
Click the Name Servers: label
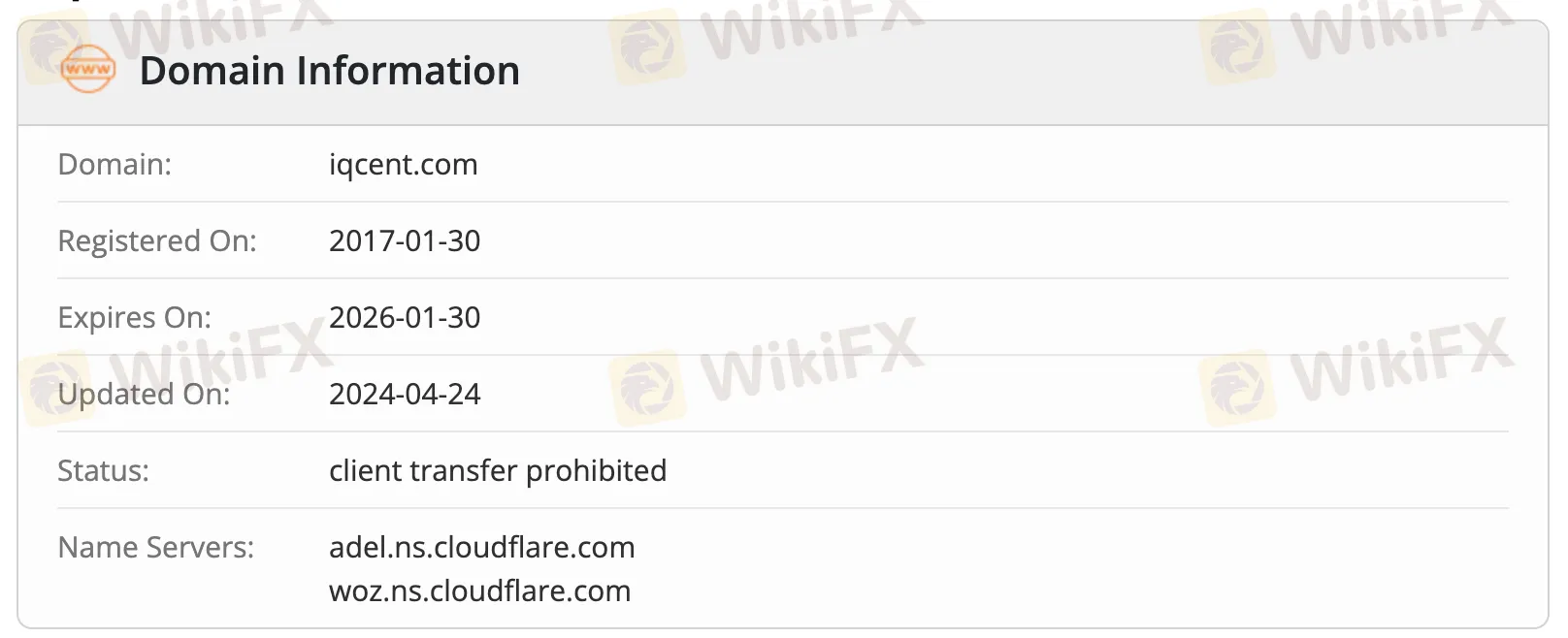point(156,547)
